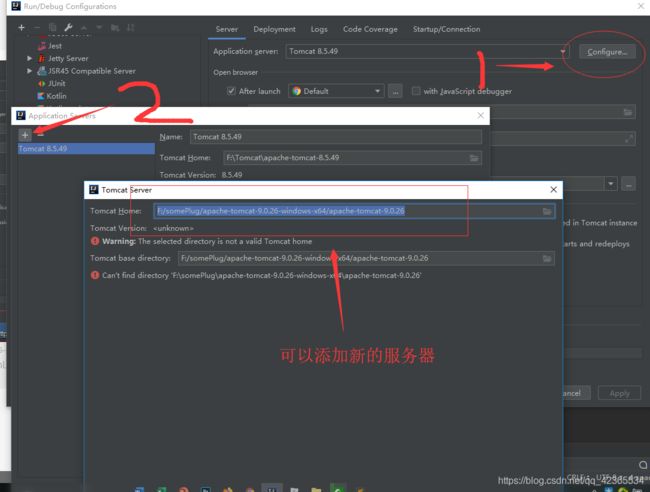The height and width of the screenshot is (492, 650).
Task: Select JUnit in configuration tree
Action: tap(56, 83)
